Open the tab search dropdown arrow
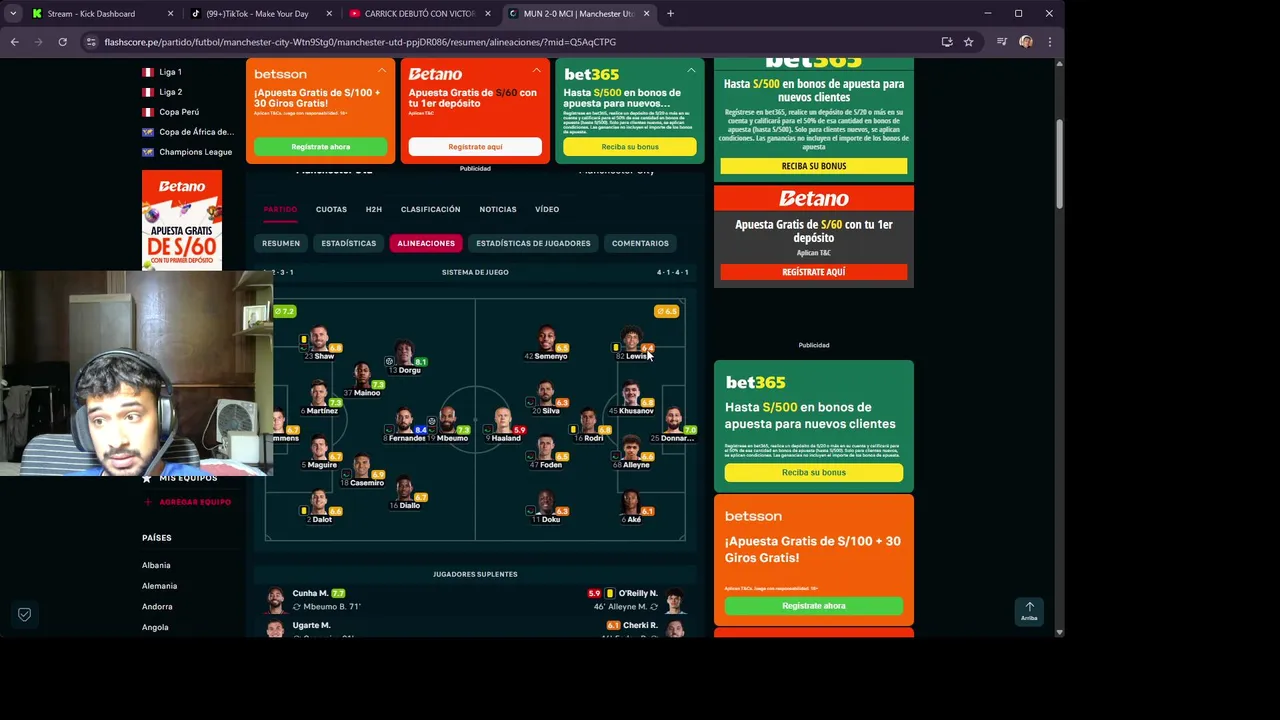This screenshot has width=1280, height=720. [13, 14]
